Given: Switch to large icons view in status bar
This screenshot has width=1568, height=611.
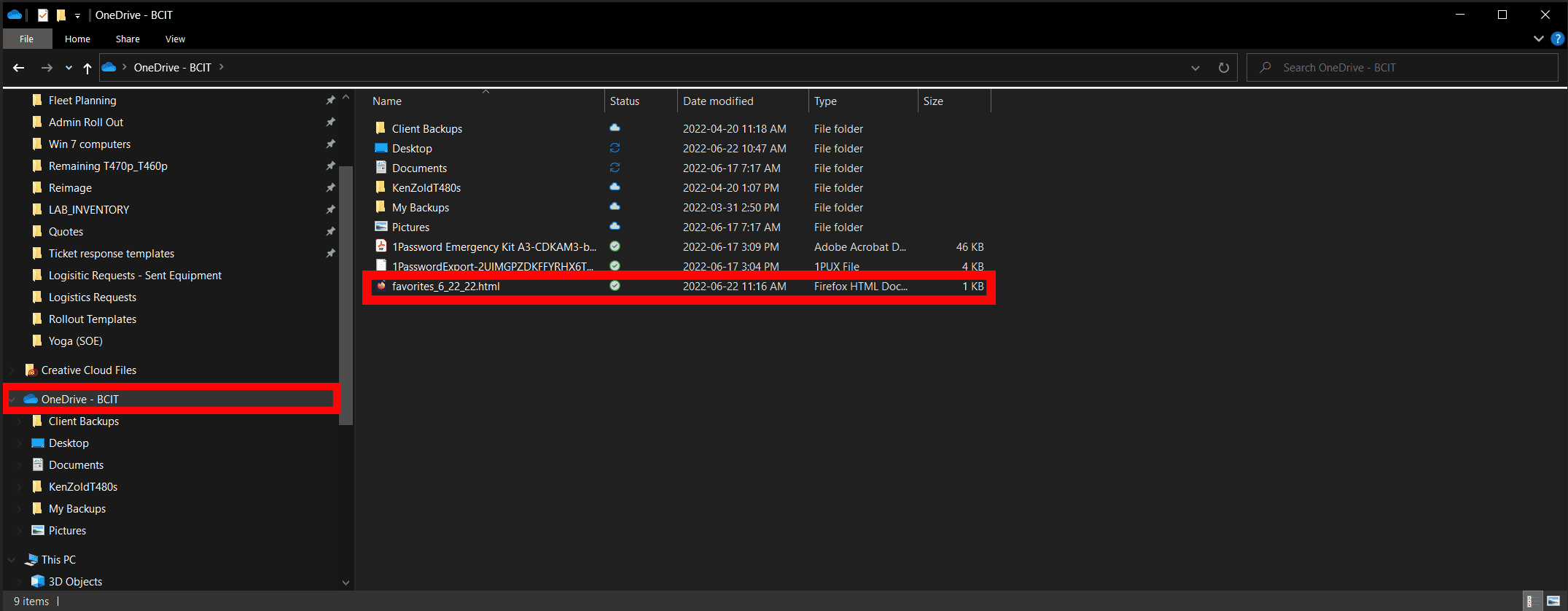Looking at the screenshot, I should tap(1553, 601).
